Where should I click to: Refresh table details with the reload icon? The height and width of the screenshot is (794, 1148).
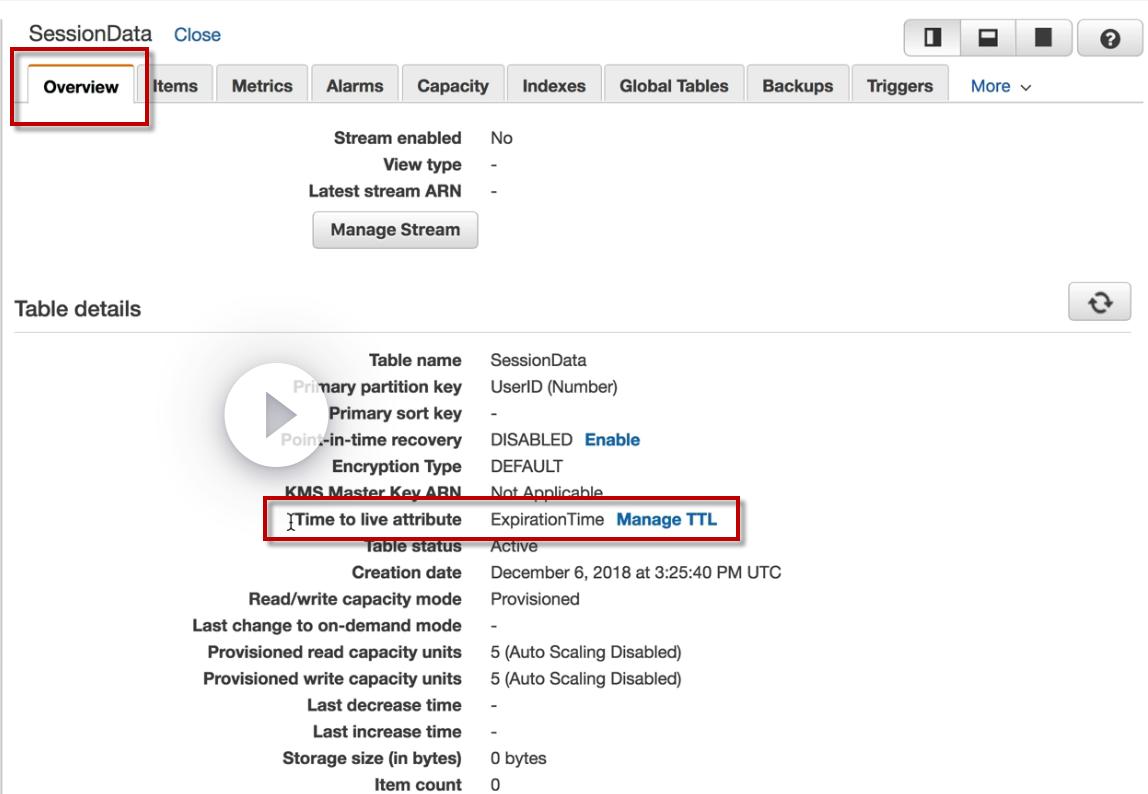(1100, 302)
